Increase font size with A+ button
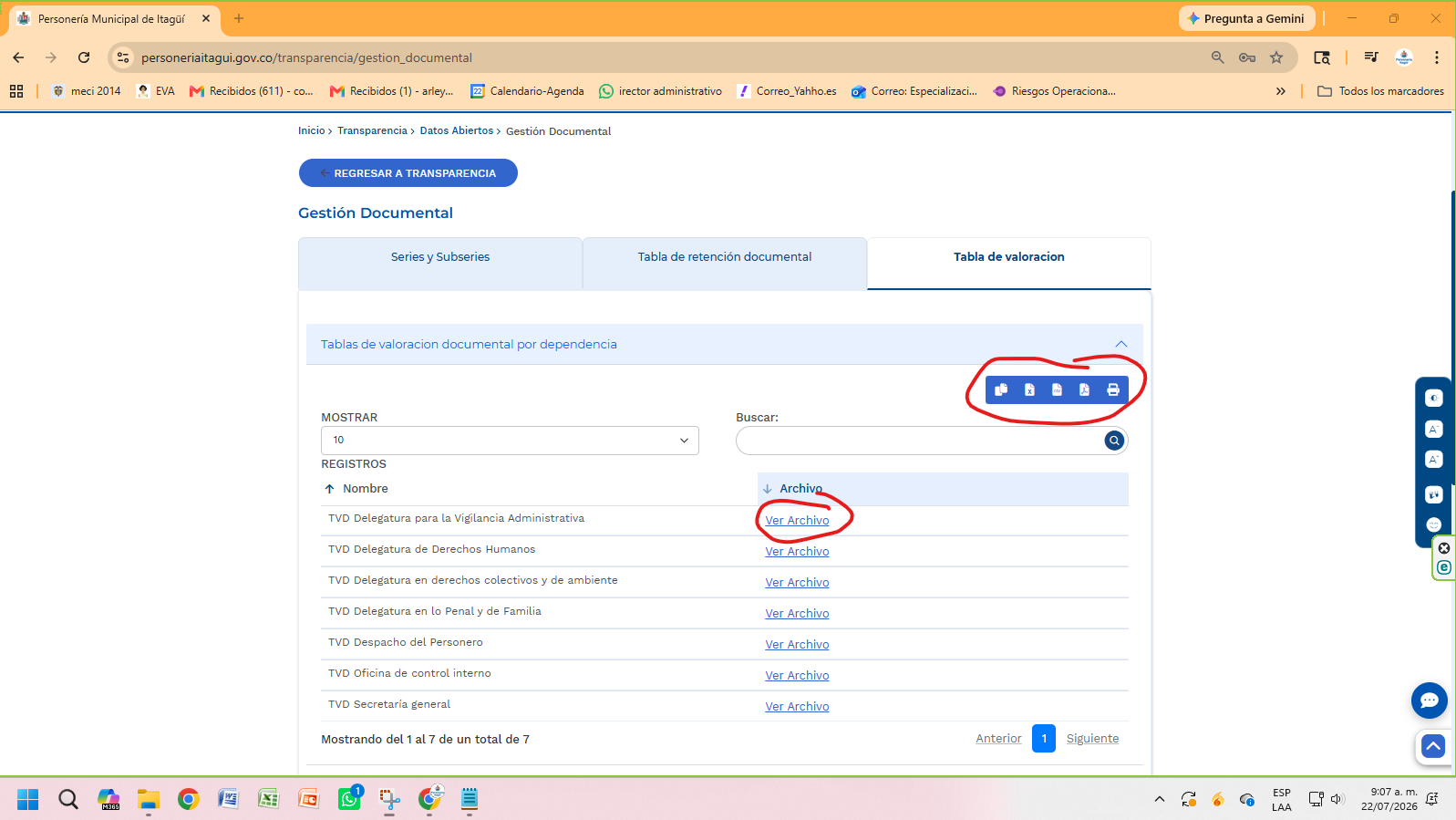The width and height of the screenshot is (1456, 820). click(x=1433, y=460)
